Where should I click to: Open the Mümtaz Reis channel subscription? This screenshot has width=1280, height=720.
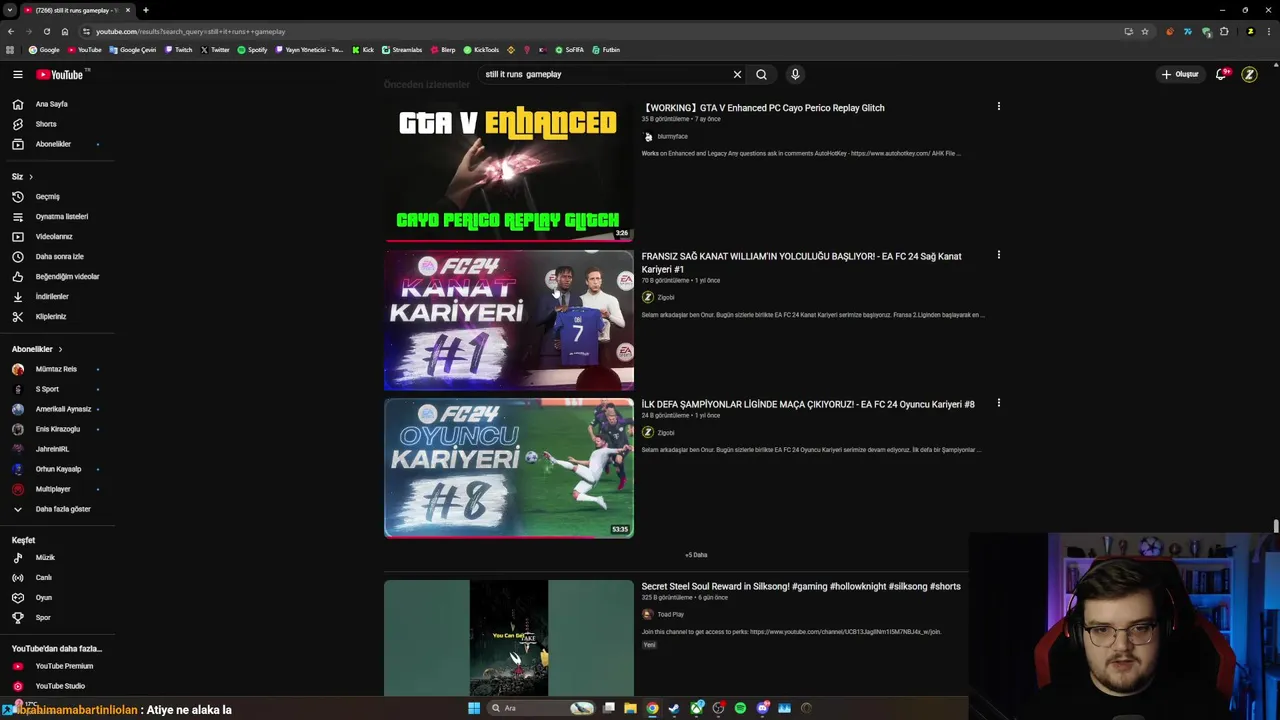(x=57, y=369)
